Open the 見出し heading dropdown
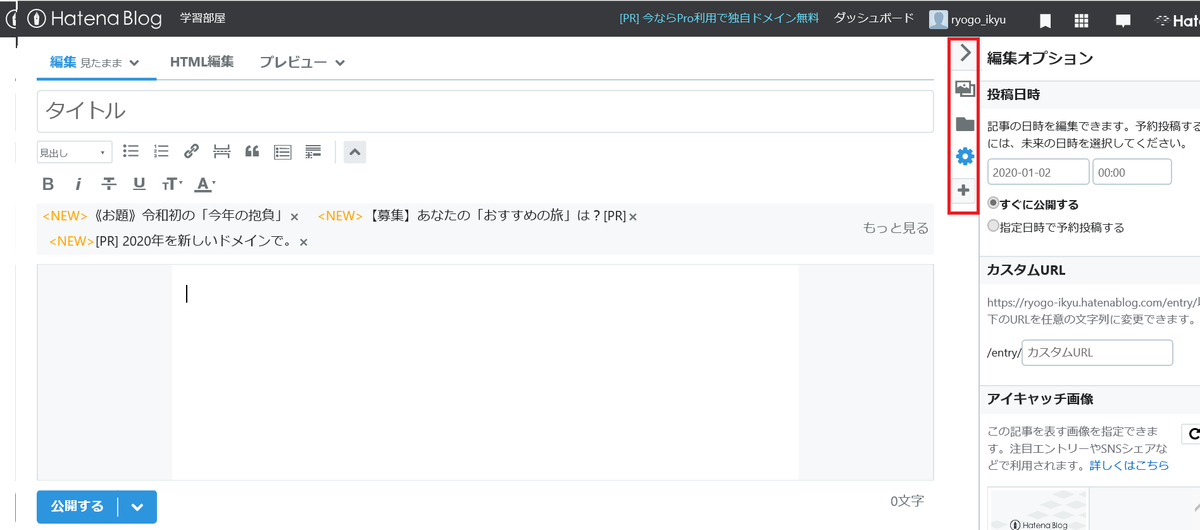Viewport: 1200px width, 530px height. point(75,152)
